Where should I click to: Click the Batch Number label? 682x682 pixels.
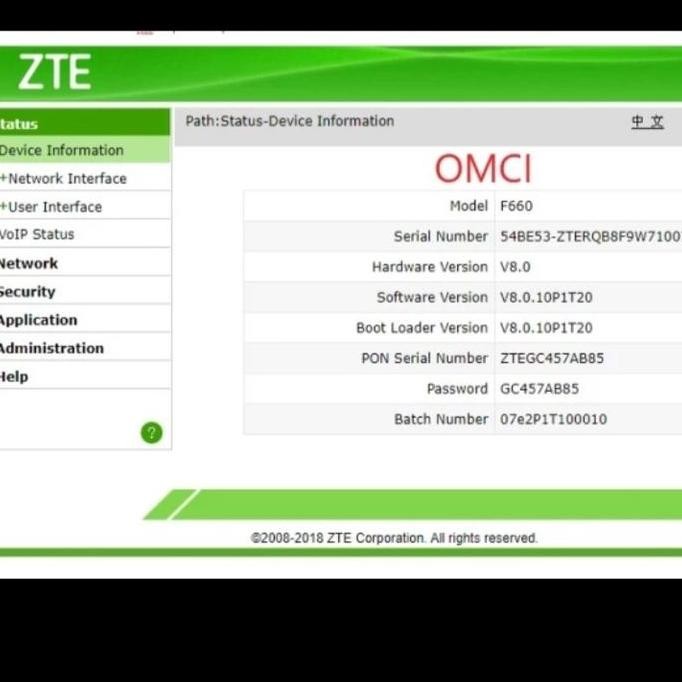(x=441, y=419)
